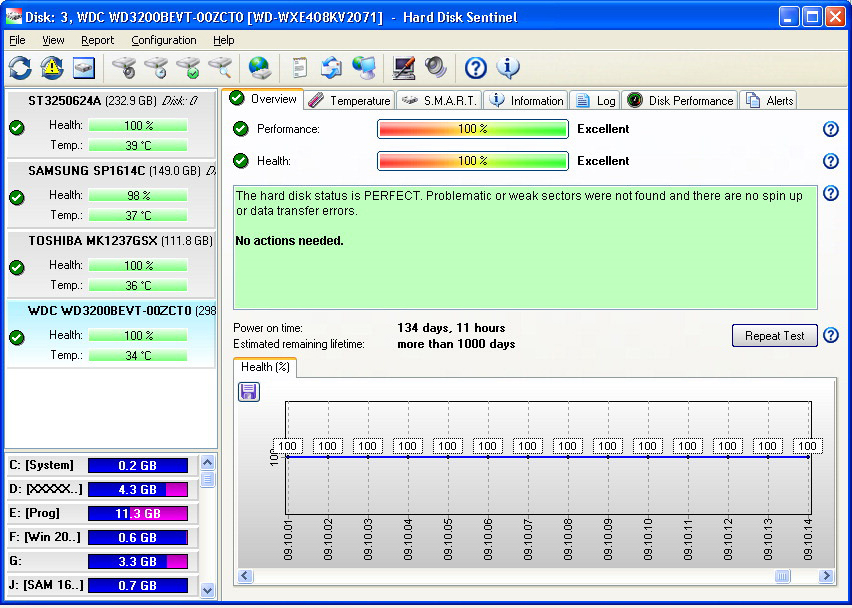
Task: Switch to the Temperature tab
Action: point(349,101)
